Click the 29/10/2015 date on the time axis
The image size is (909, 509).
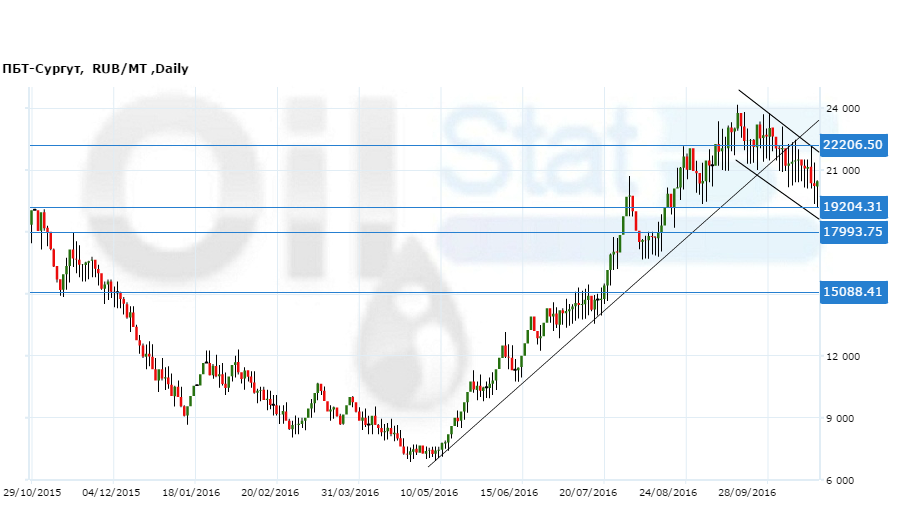tap(33, 492)
